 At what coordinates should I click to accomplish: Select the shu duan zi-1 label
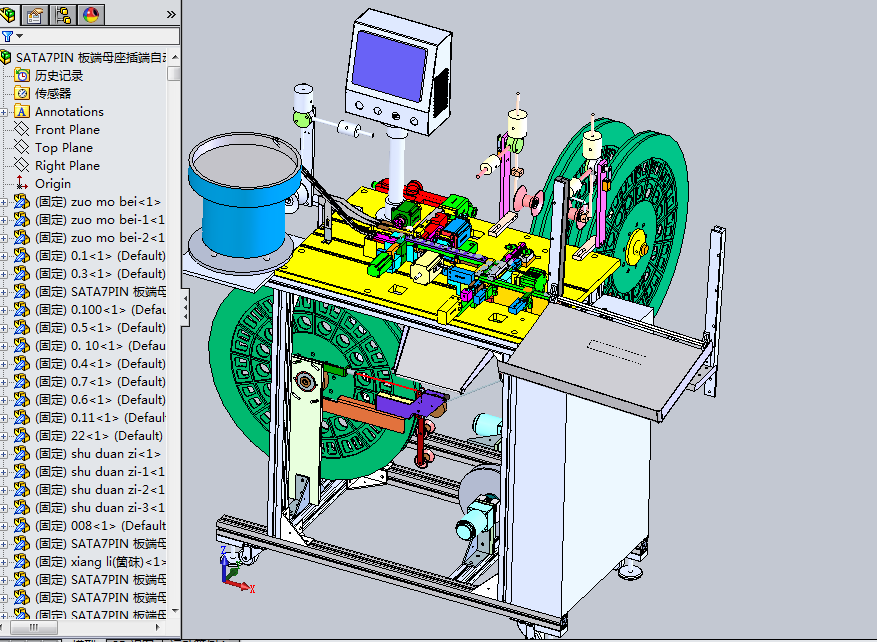click(x=100, y=471)
